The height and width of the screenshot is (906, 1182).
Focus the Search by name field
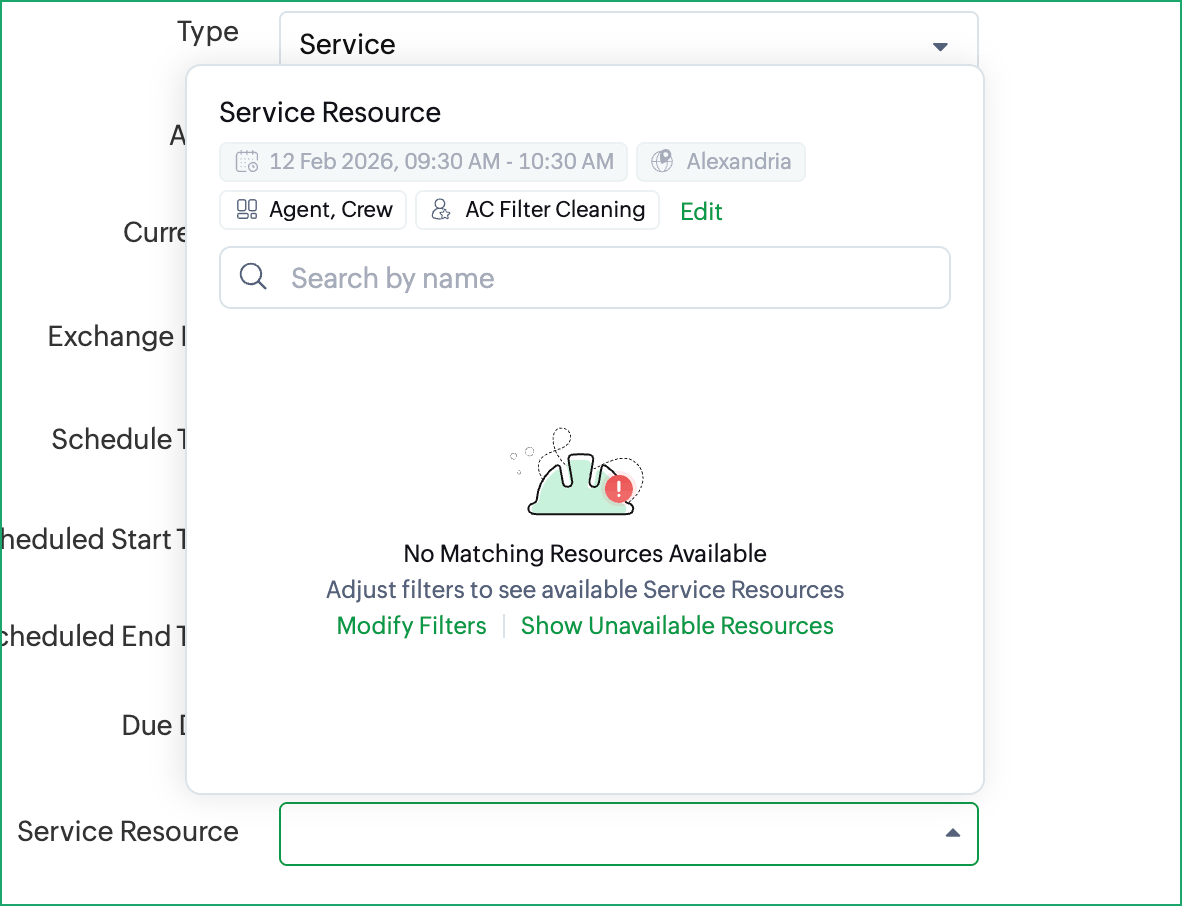tap(600, 278)
